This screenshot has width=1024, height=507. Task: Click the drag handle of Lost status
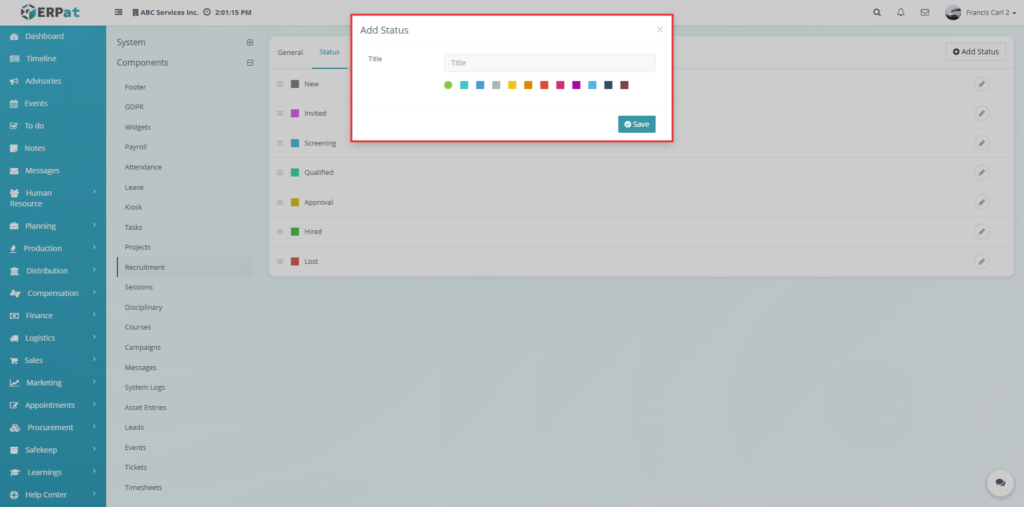(x=280, y=261)
